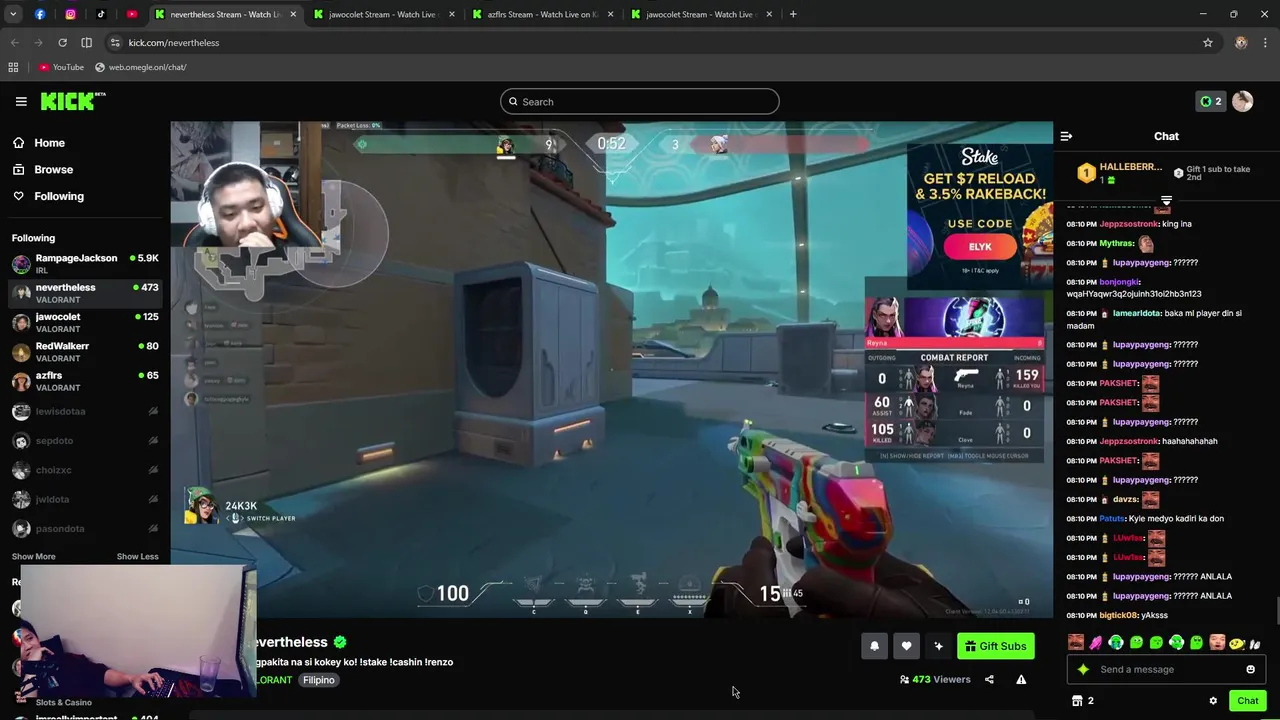
Task: Click the 473 Viewers count
Action: [935, 680]
